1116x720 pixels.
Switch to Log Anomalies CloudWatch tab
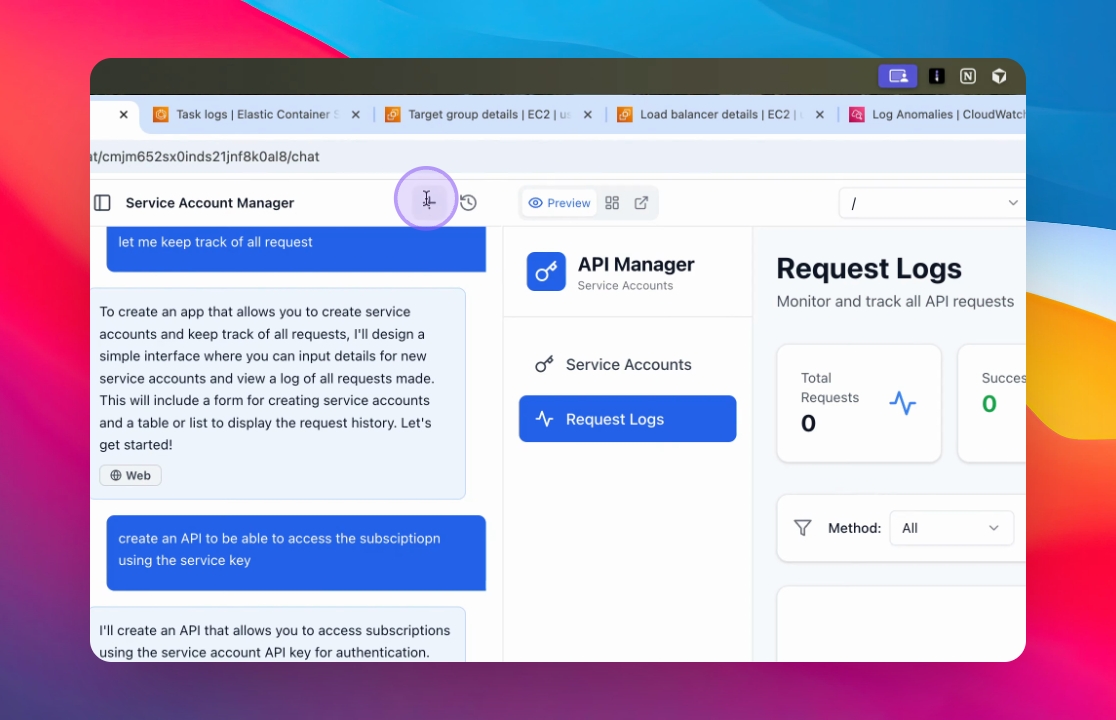tap(936, 115)
